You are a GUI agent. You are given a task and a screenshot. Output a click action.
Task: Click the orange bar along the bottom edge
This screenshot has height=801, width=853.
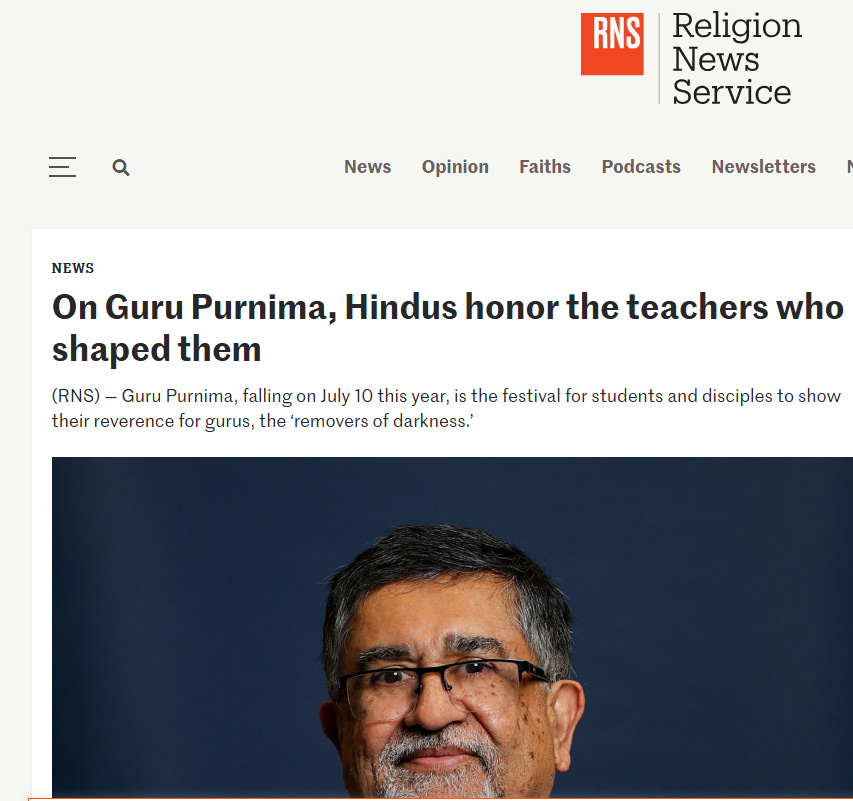tap(441, 799)
